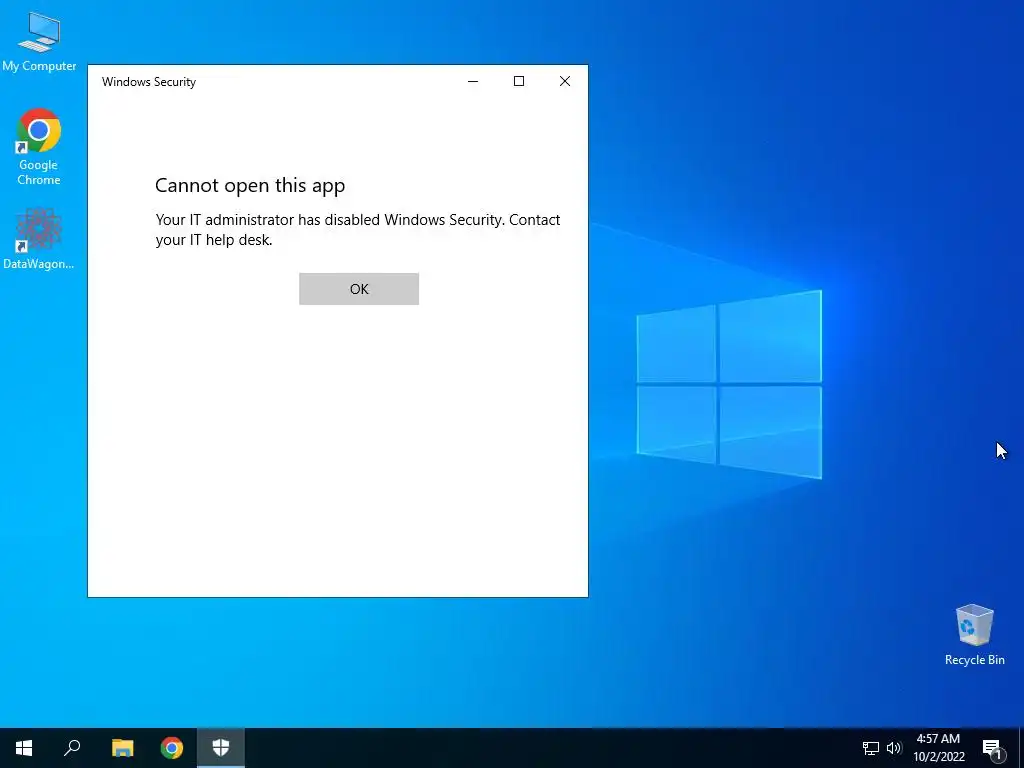Open the notification action center icon
1024x768 pixels.
pyautogui.click(x=992, y=748)
